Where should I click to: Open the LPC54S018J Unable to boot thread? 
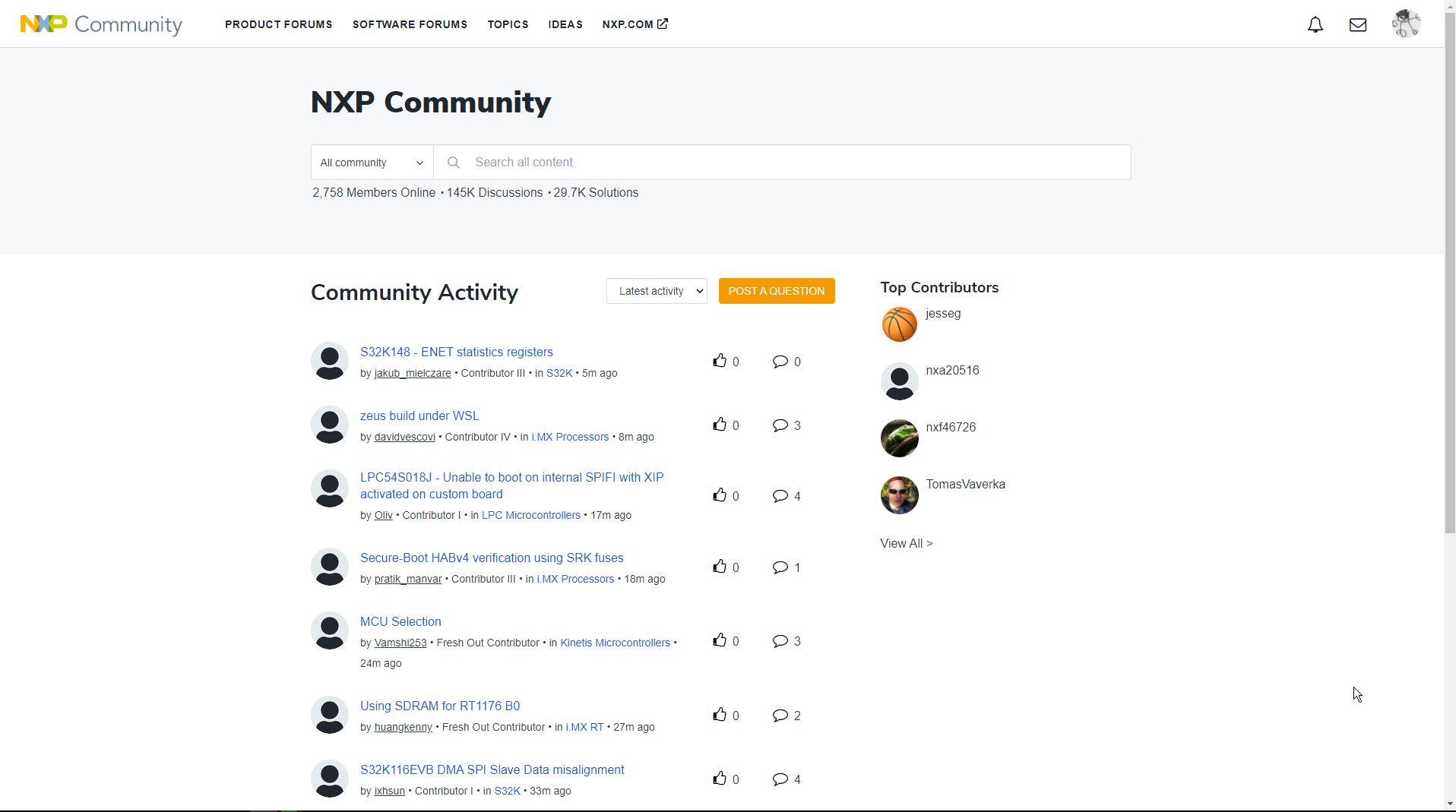pos(511,485)
